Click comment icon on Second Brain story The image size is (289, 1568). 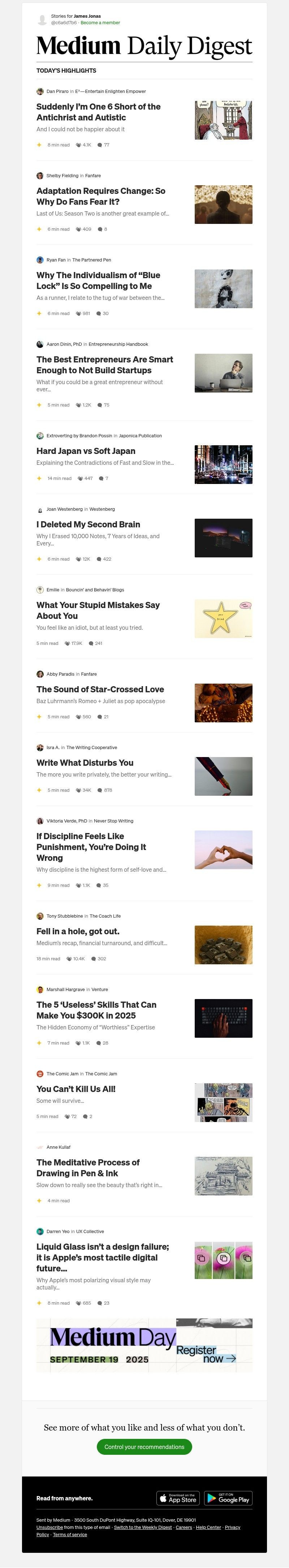[x=100, y=559]
